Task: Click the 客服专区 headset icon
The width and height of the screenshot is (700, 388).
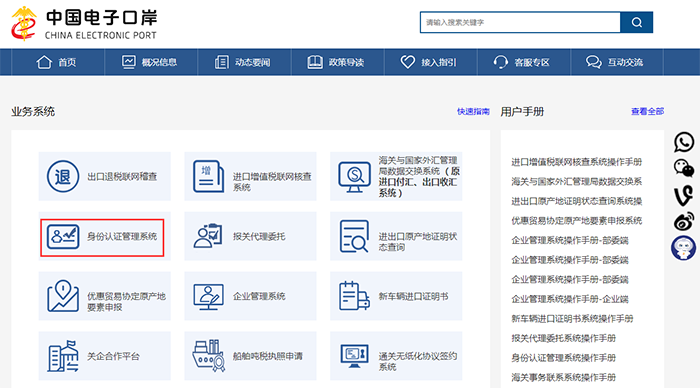Action: [x=500, y=62]
